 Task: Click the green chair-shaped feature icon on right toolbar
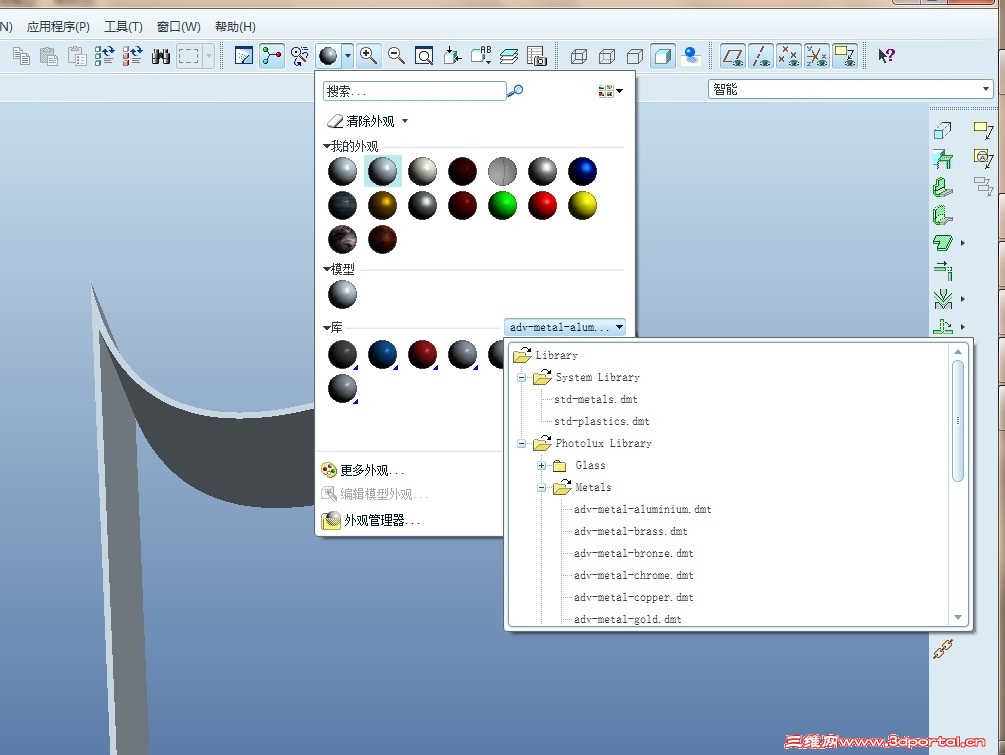point(942,158)
